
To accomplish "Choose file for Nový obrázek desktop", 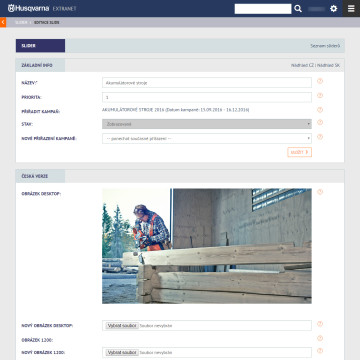I will coord(122,325).
